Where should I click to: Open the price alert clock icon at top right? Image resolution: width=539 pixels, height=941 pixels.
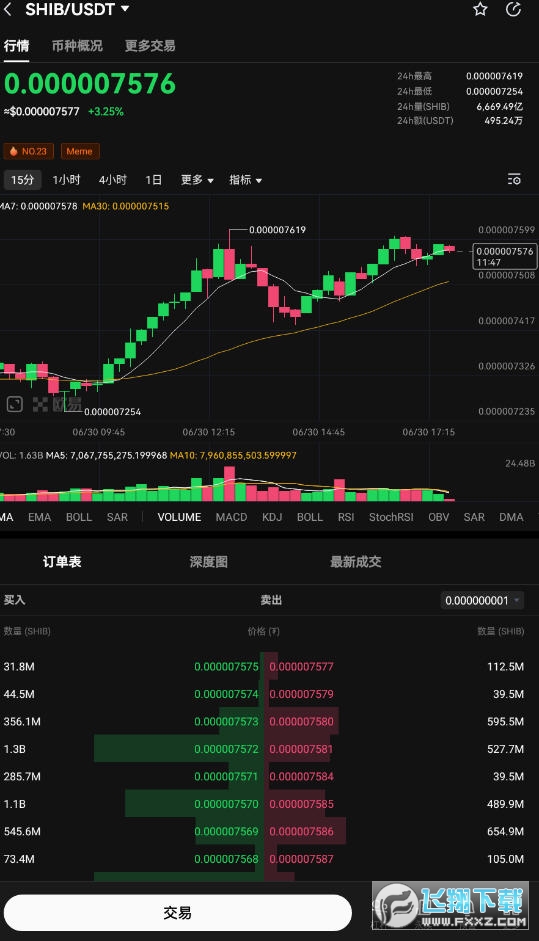[514, 9]
